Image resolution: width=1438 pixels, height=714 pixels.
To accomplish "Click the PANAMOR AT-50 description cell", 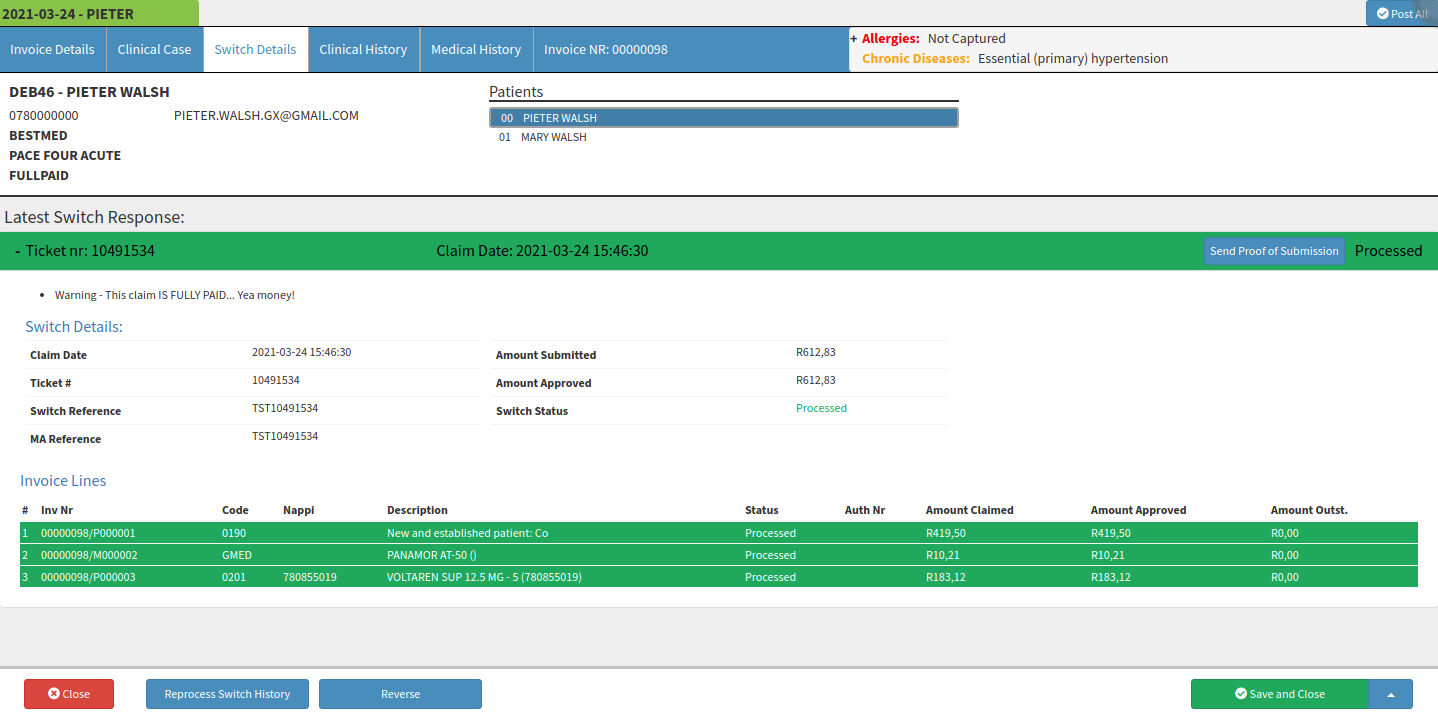I will [431, 555].
